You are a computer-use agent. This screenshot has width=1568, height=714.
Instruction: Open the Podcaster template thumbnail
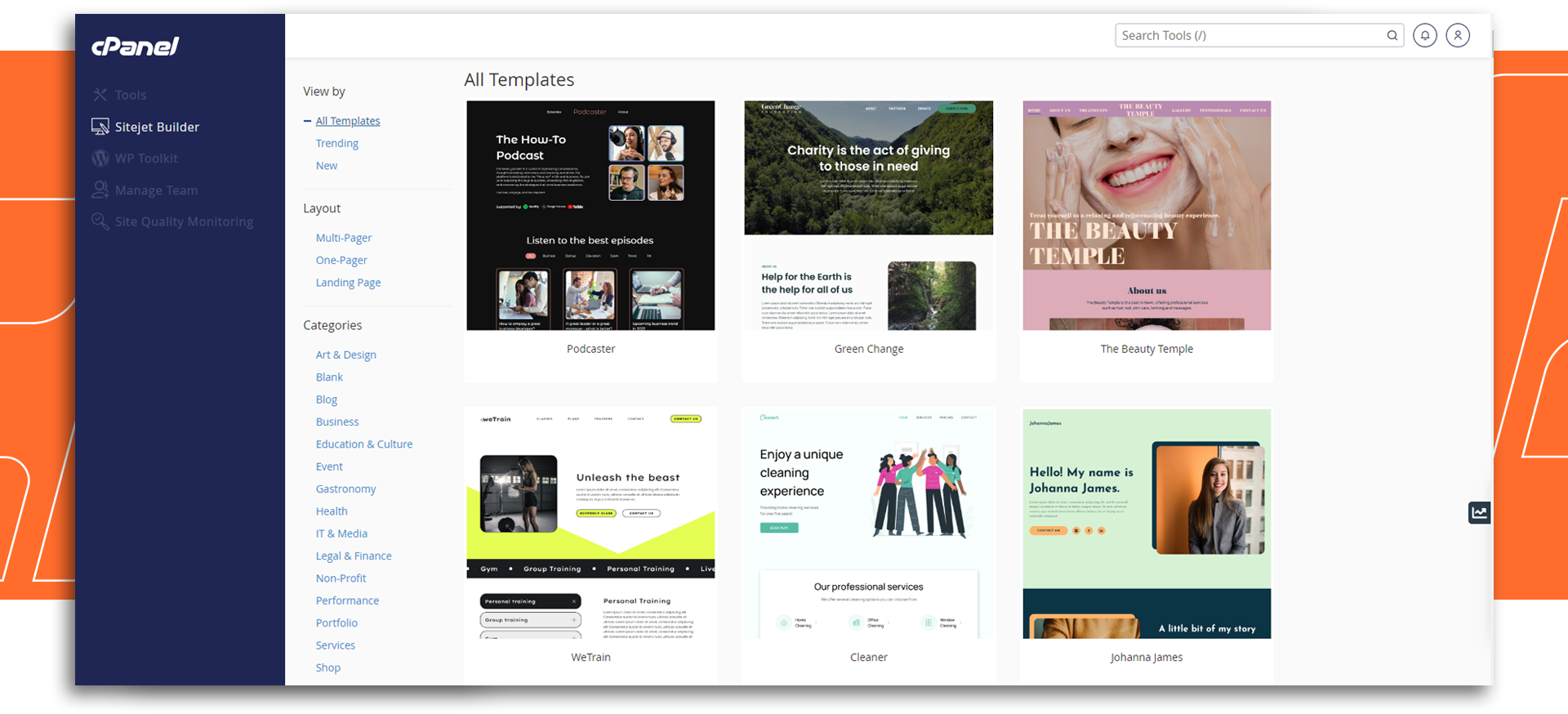[x=590, y=216]
